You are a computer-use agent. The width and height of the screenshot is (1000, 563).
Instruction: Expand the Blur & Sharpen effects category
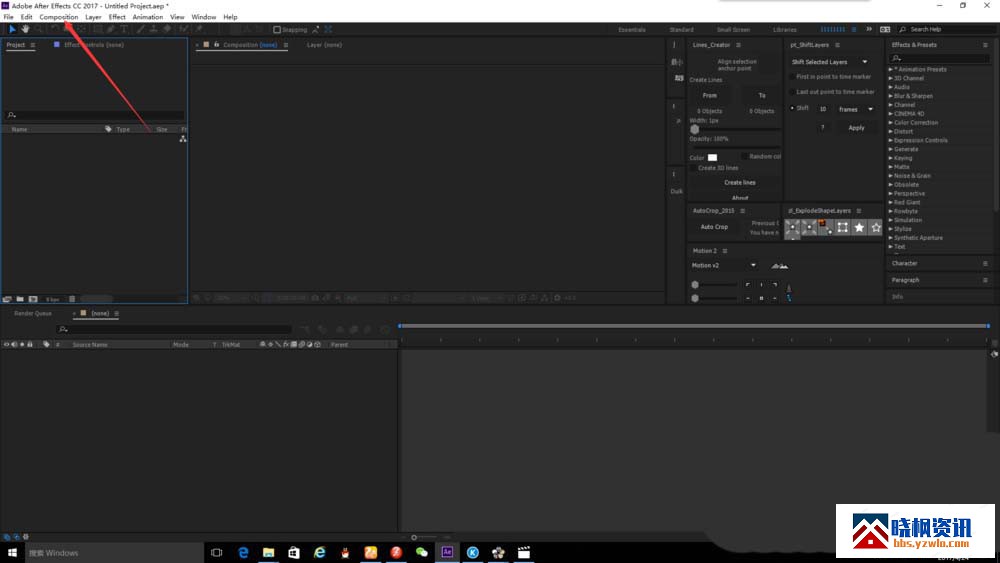(x=891, y=96)
